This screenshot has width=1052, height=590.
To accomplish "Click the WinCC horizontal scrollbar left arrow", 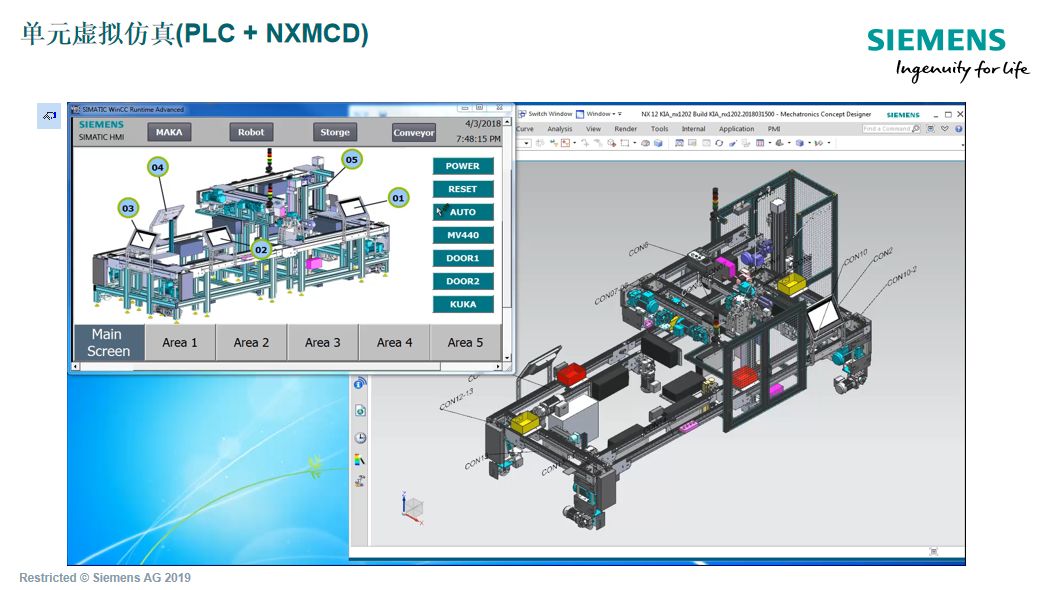I will pos(74,366).
